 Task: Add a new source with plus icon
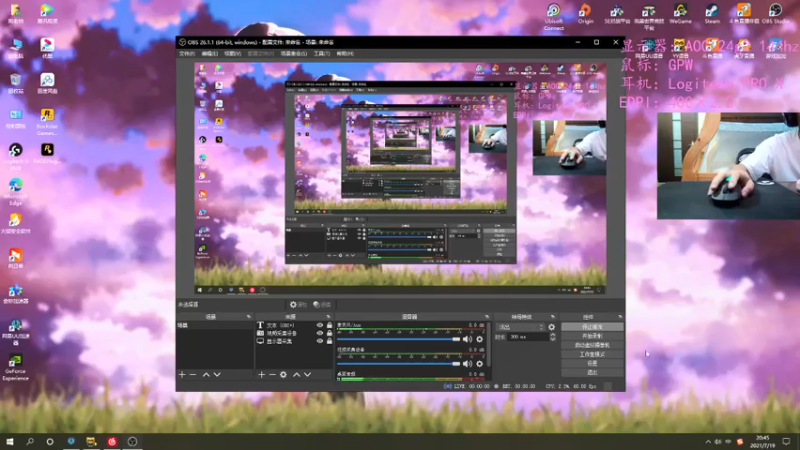tap(261, 374)
